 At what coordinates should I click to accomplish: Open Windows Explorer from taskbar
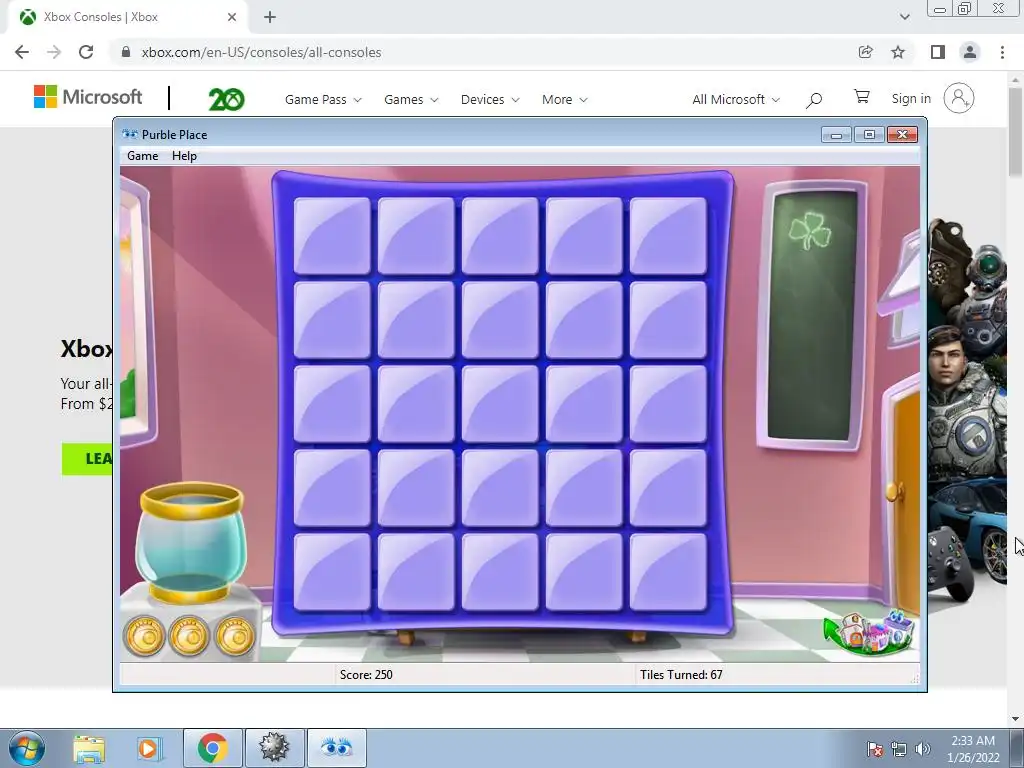pos(89,748)
